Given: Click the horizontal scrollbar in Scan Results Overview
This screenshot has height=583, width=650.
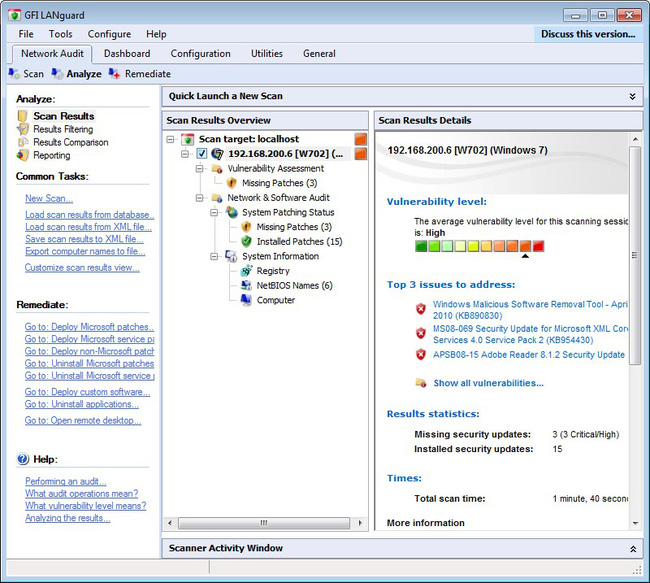Looking at the screenshot, I should pos(264,523).
